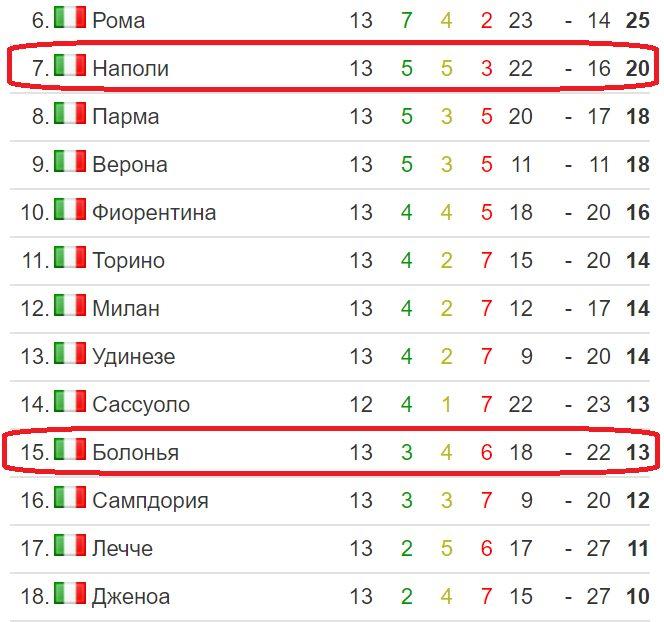Click the flag icon beside Фиорентина
The height and width of the screenshot is (622, 664).
(69, 210)
